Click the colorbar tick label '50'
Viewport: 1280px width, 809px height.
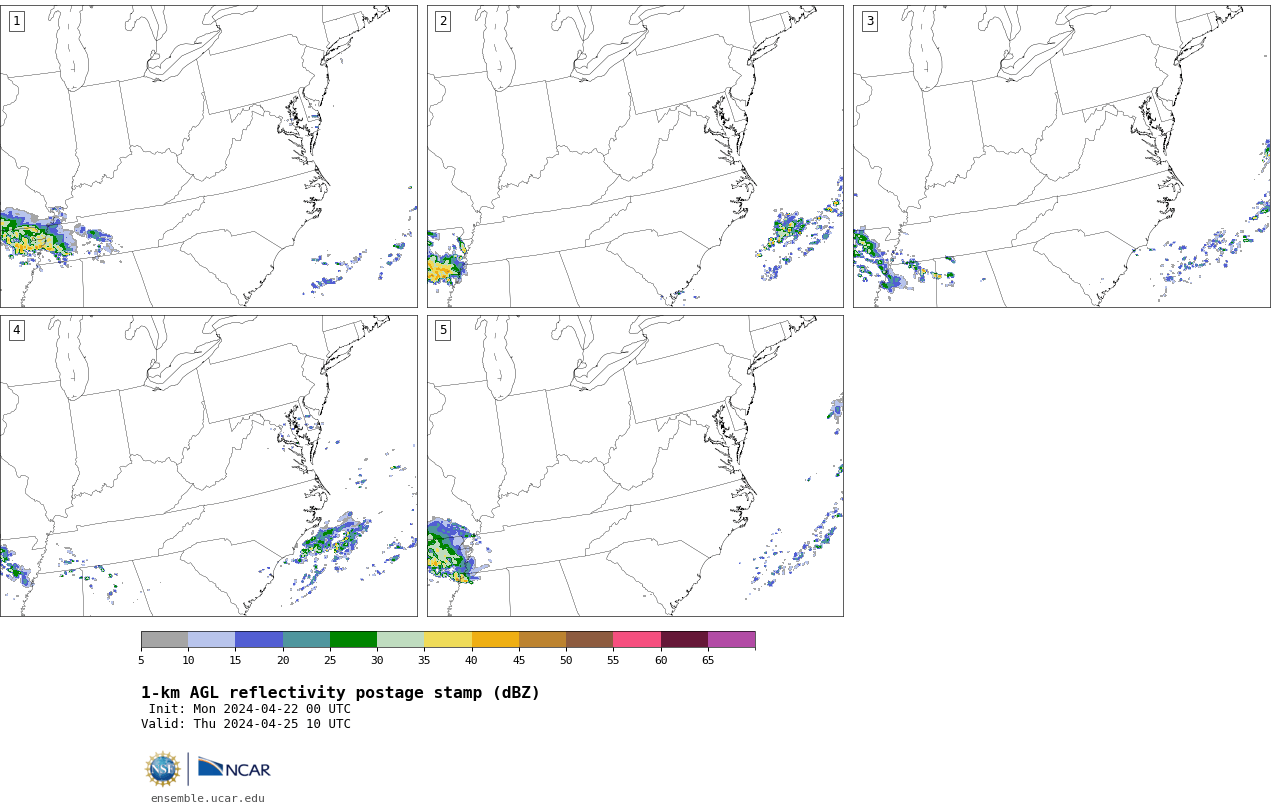pyautogui.click(x=566, y=661)
